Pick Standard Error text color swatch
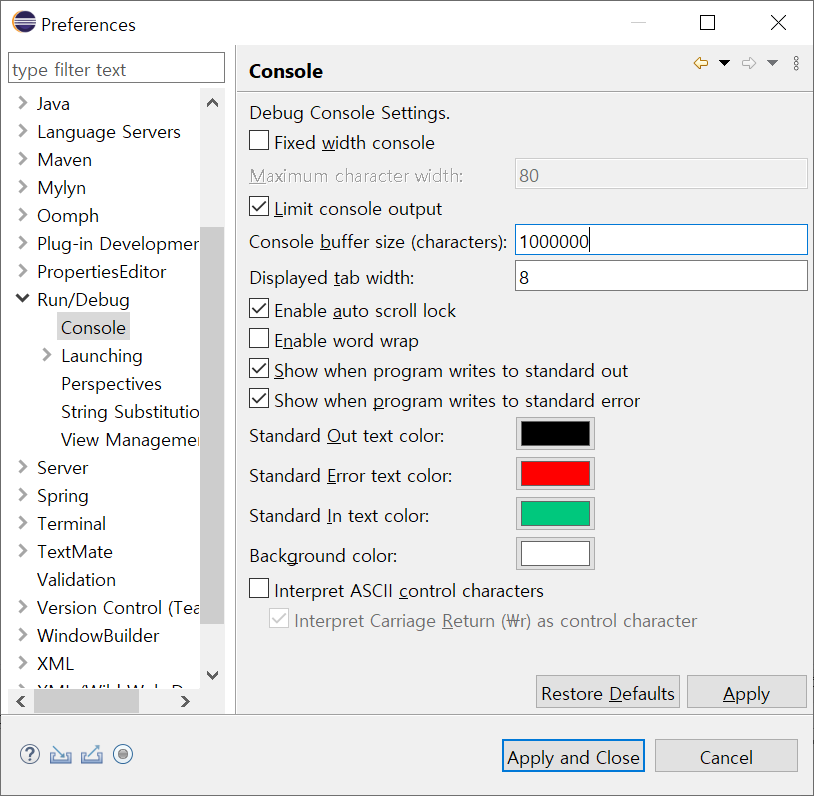 coord(555,474)
